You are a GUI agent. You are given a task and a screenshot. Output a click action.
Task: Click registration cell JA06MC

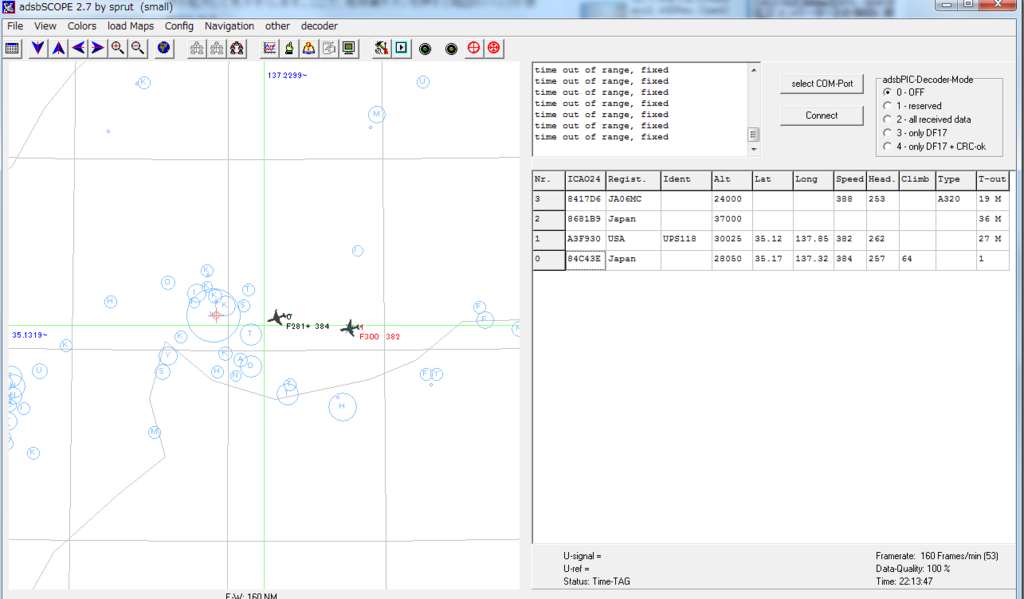[633, 199]
